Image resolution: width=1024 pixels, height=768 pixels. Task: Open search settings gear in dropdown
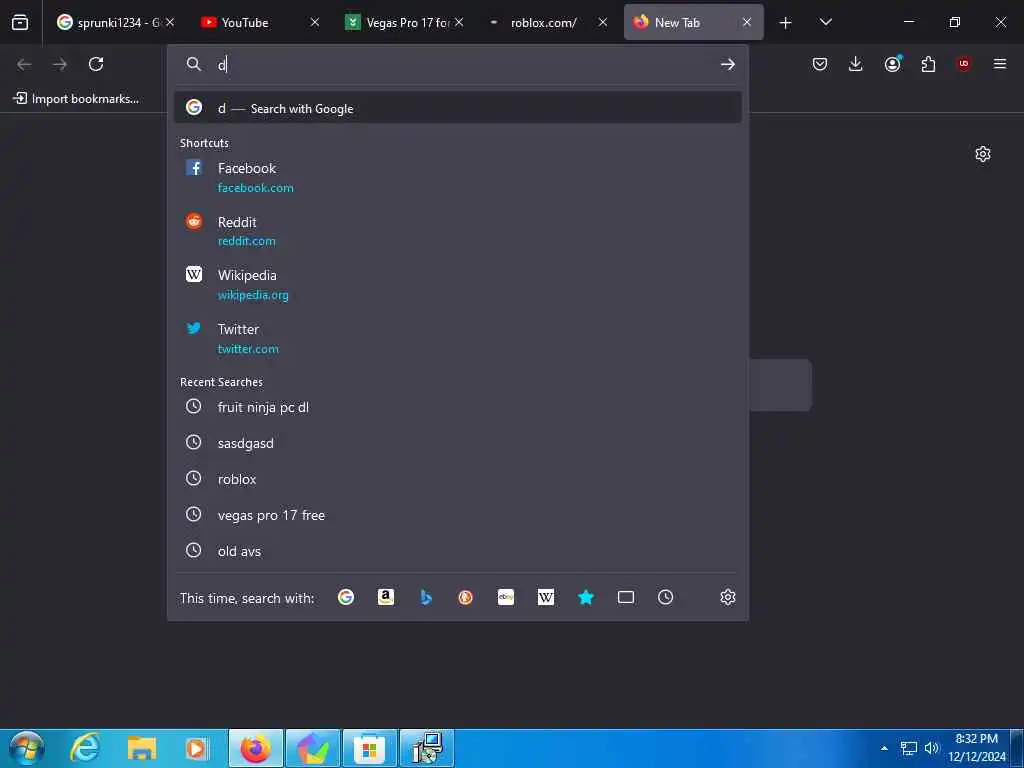(728, 597)
